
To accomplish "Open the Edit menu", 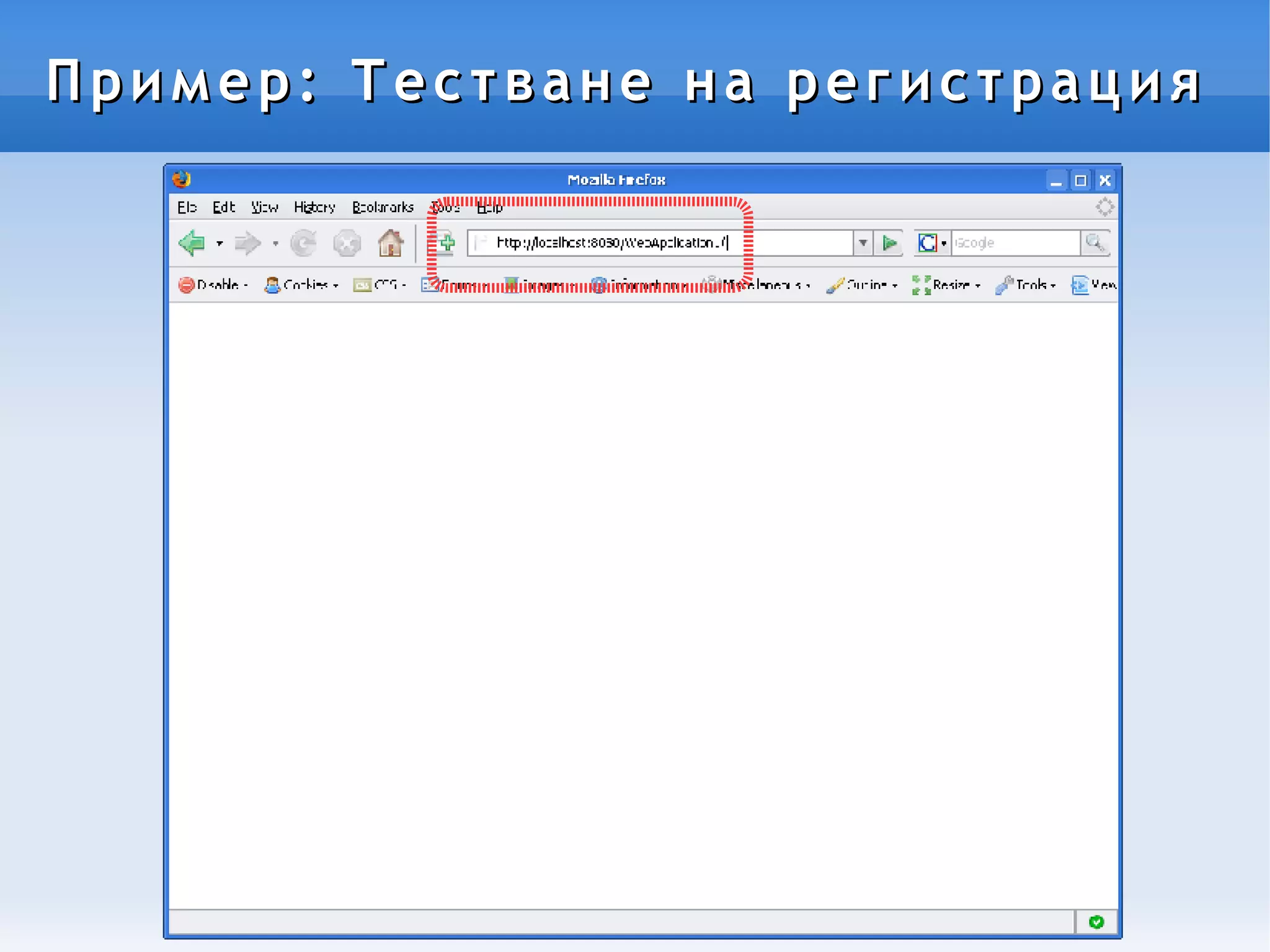I will pos(224,207).
